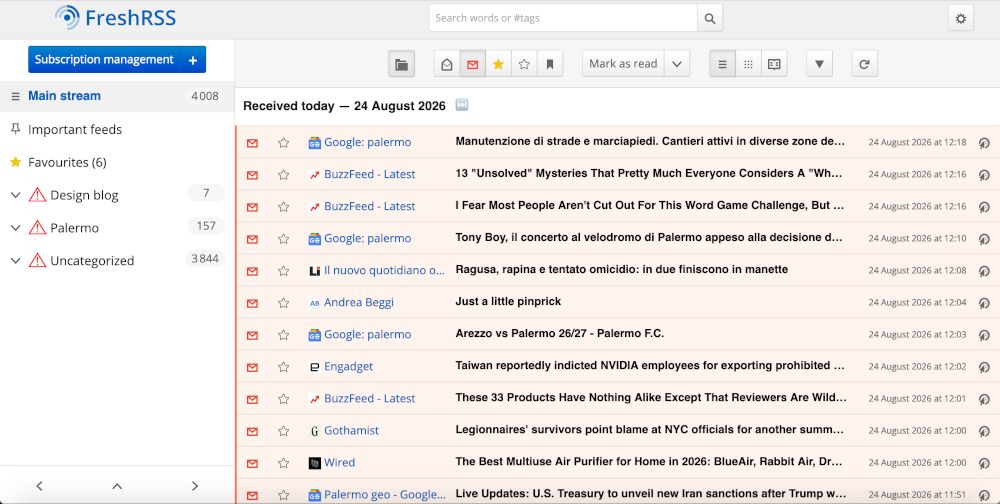Open the Gothamist feed link

coord(344,431)
